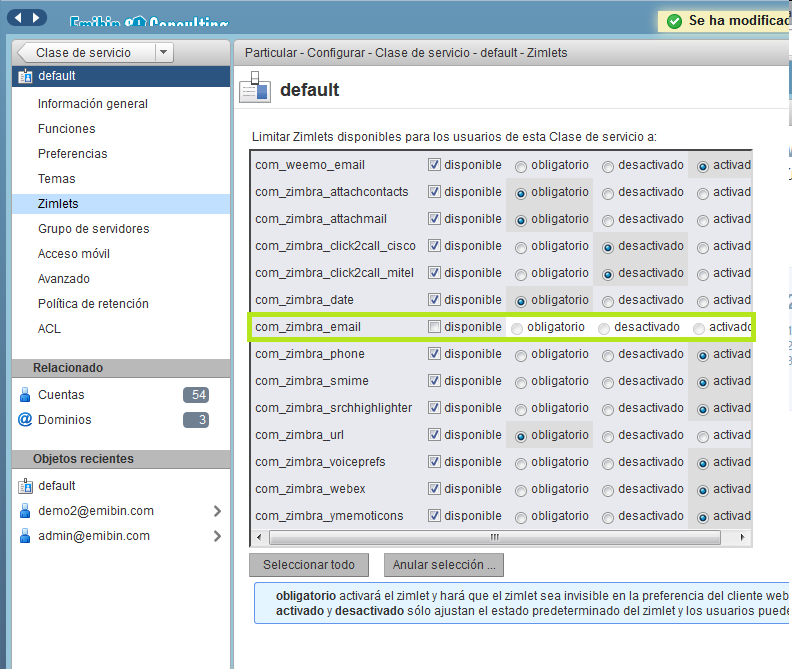
Task: Click Anular selección button
Action: click(444, 565)
